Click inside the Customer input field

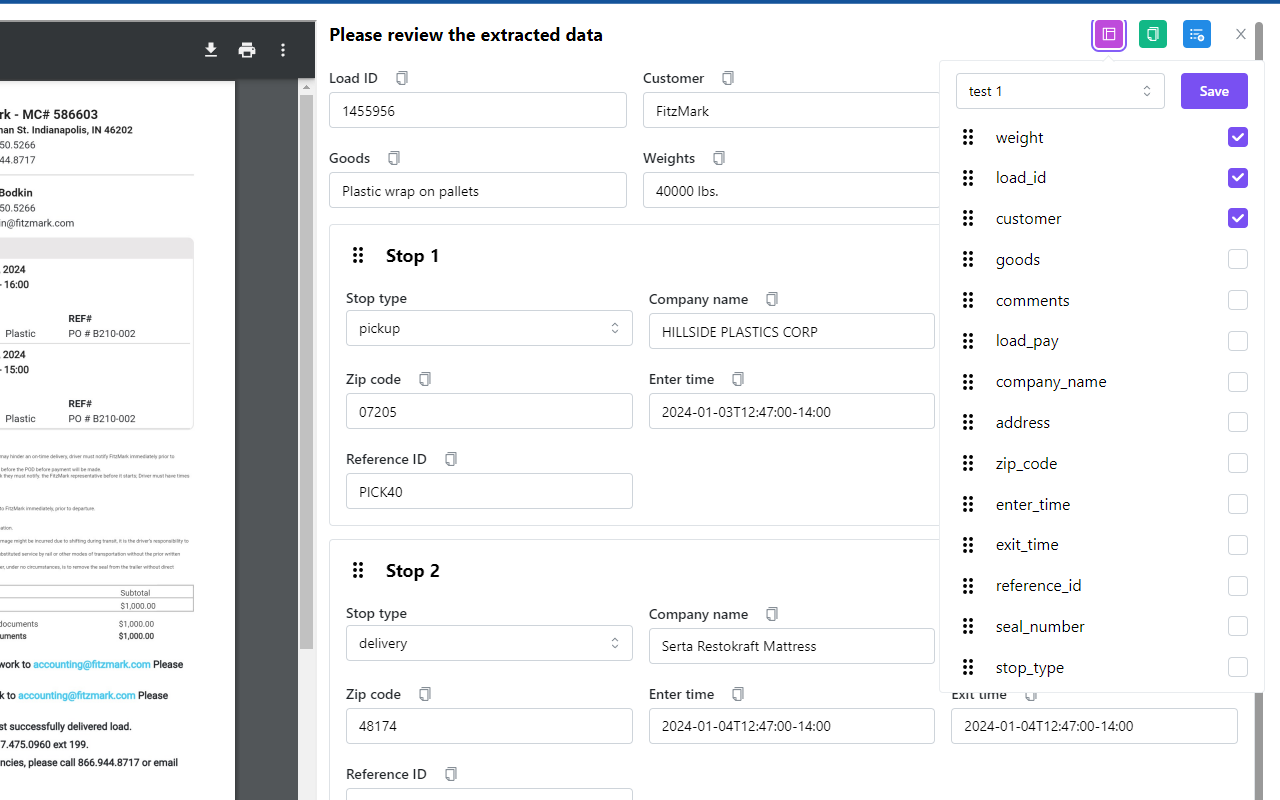click(x=790, y=110)
